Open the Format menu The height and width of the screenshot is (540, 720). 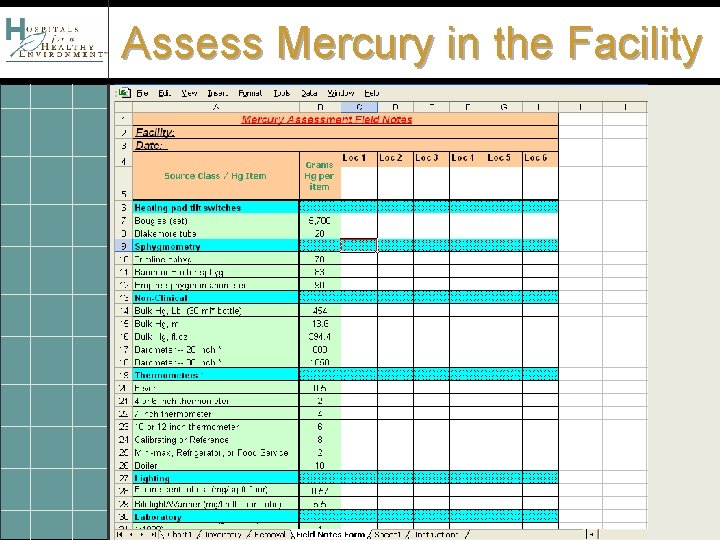tap(250, 93)
